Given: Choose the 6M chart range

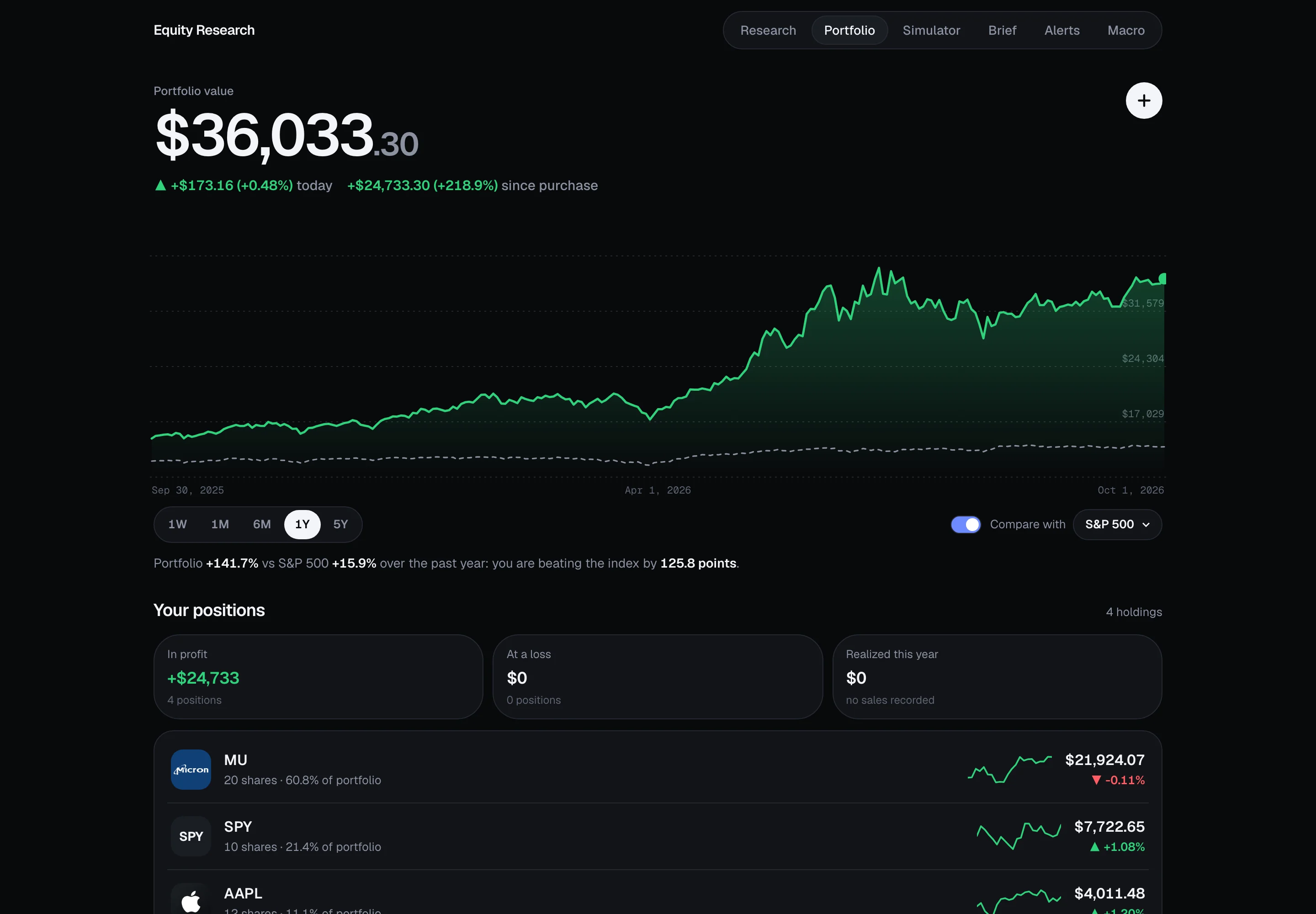Looking at the screenshot, I should pos(262,524).
